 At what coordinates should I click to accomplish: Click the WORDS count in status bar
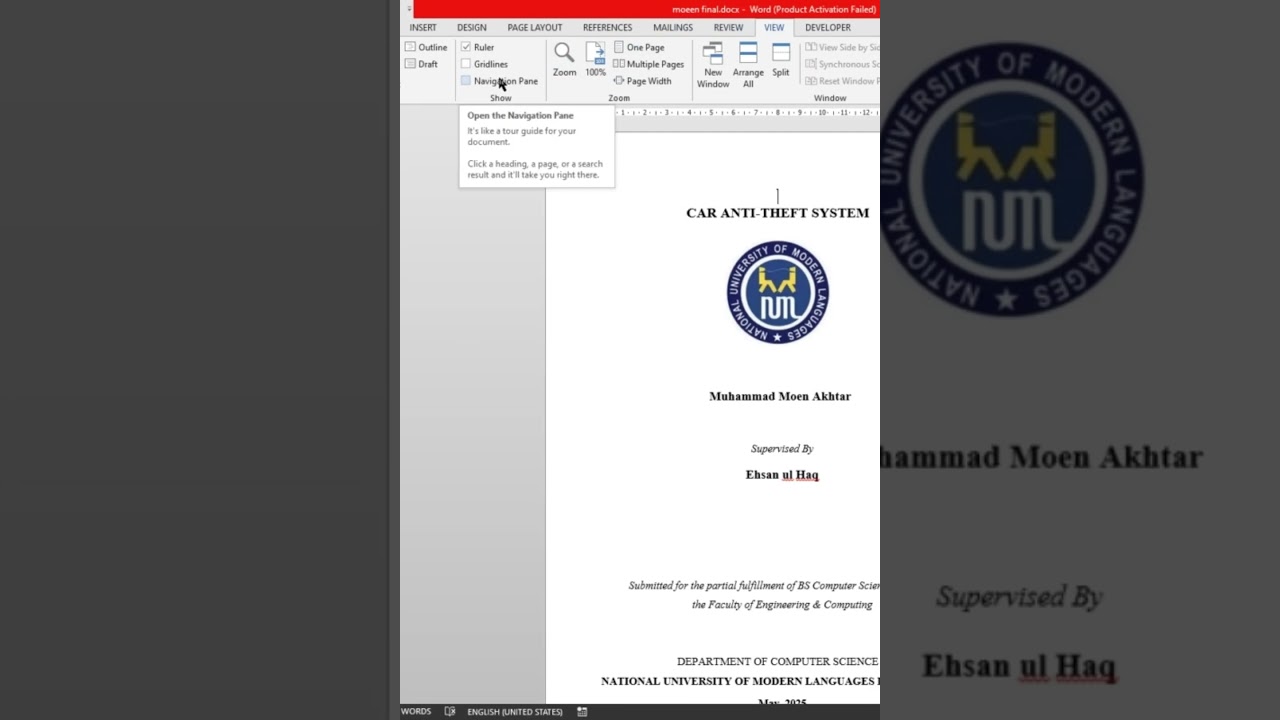click(416, 712)
